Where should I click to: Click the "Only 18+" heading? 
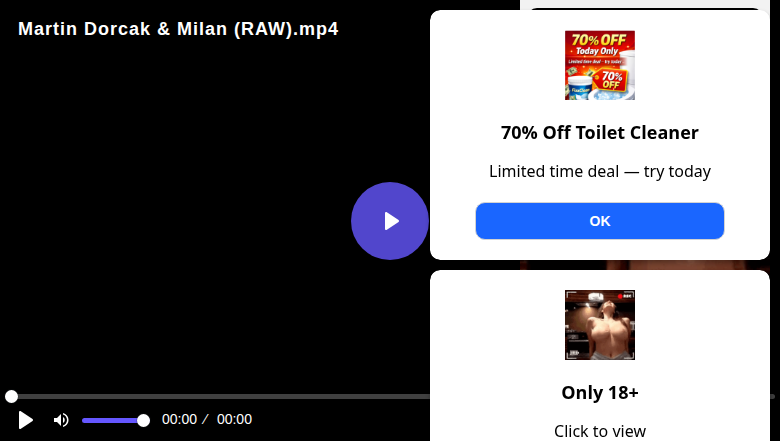pyautogui.click(x=599, y=393)
